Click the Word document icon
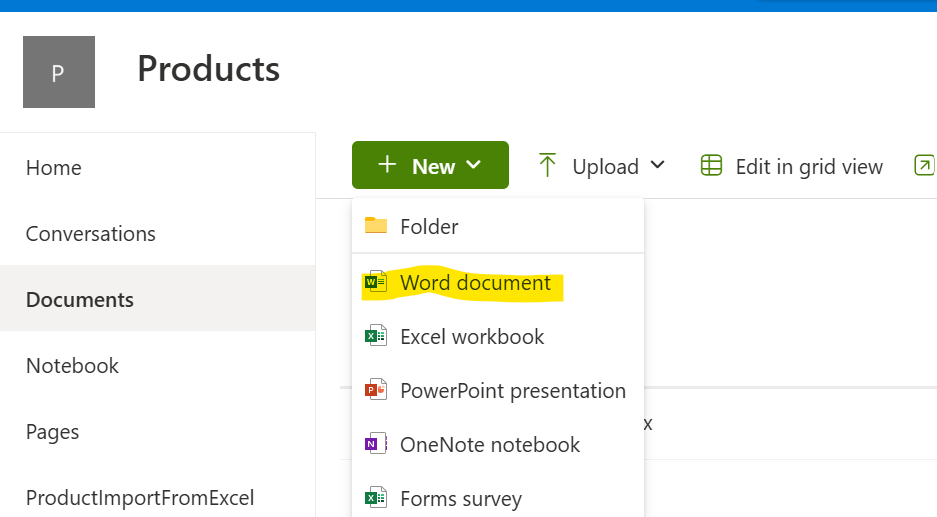 click(x=376, y=283)
